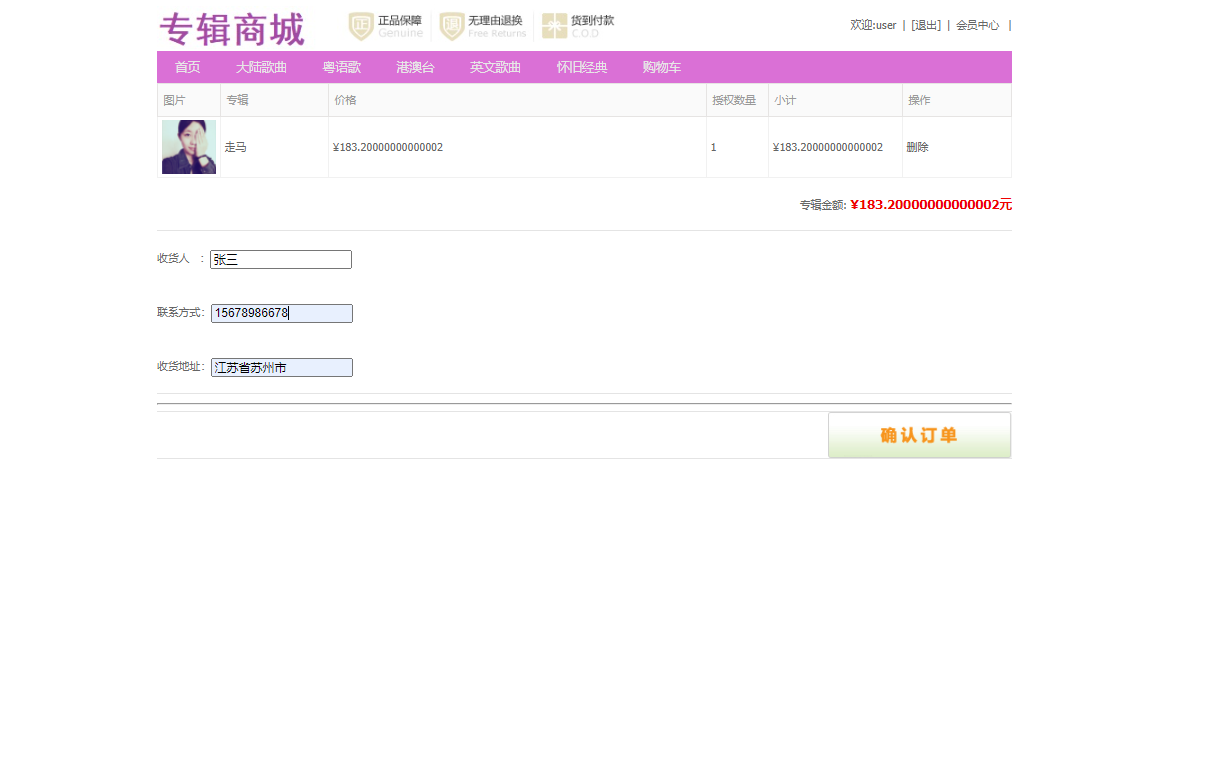
Task: Open the 走马 album cover thumbnail
Action: click(189, 147)
